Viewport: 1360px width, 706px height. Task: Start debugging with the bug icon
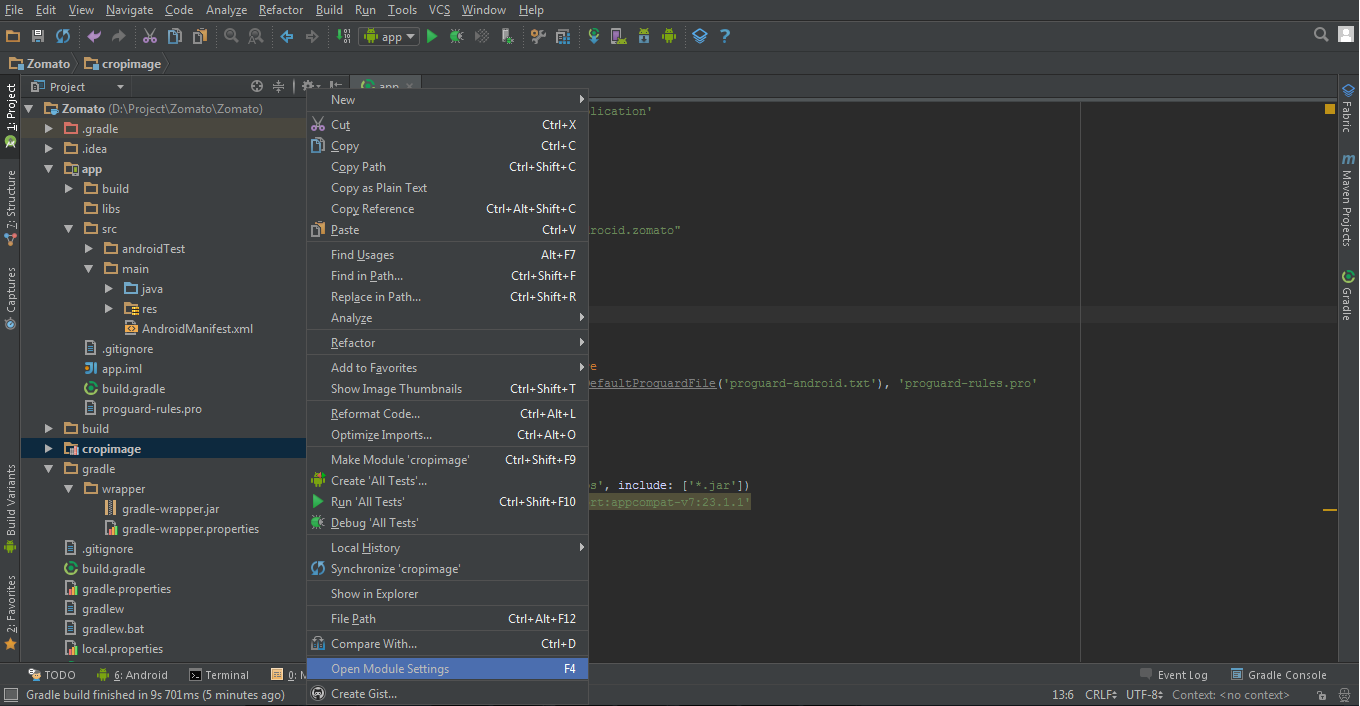(x=457, y=36)
